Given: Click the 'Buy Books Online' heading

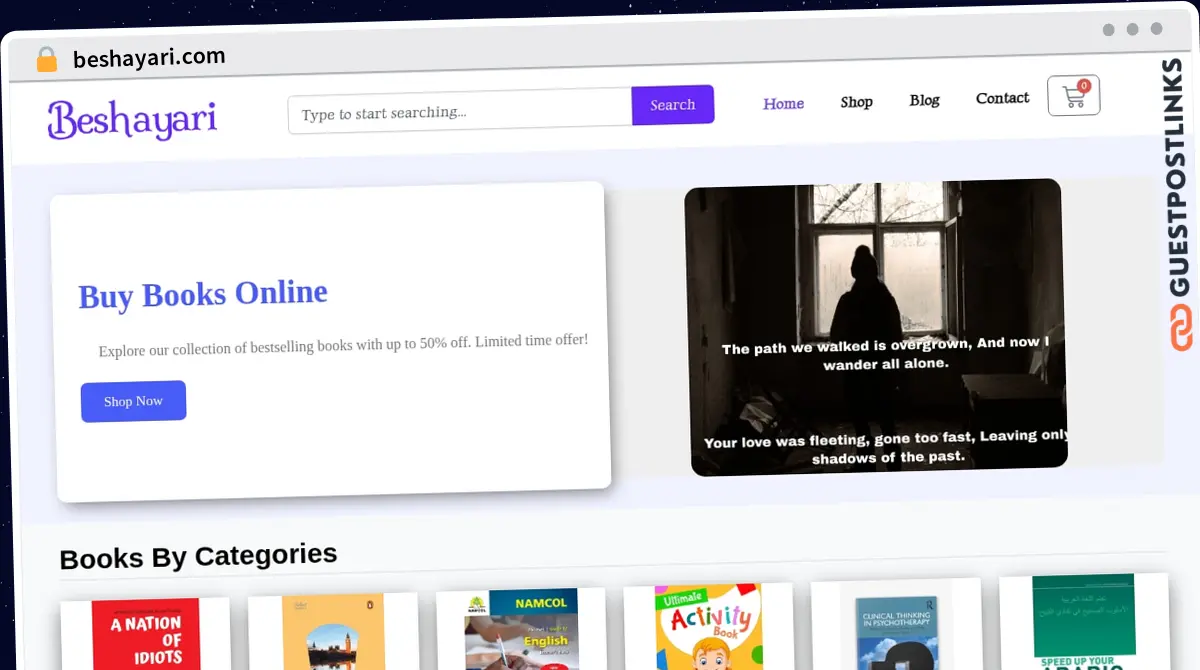Looking at the screenshot, I should (203, 295).
